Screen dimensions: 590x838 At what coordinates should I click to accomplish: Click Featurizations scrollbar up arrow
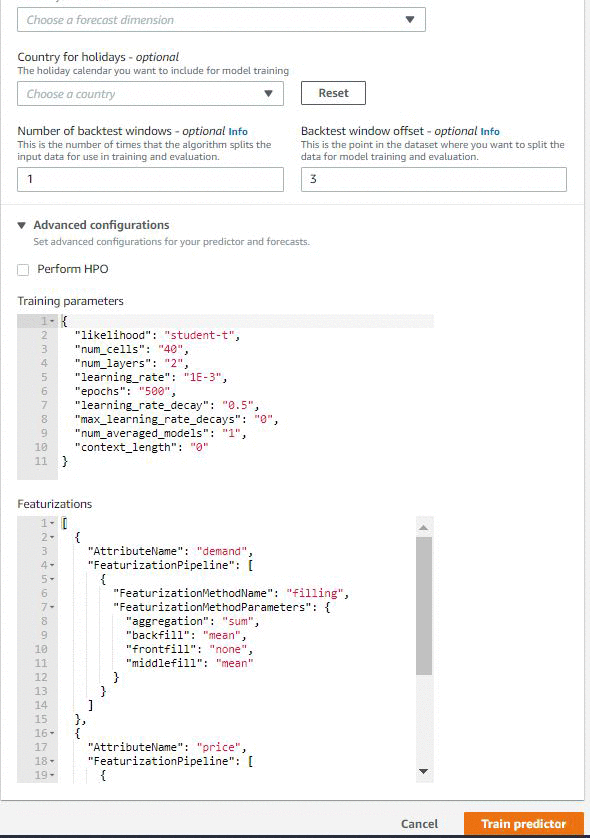(423, 527)
